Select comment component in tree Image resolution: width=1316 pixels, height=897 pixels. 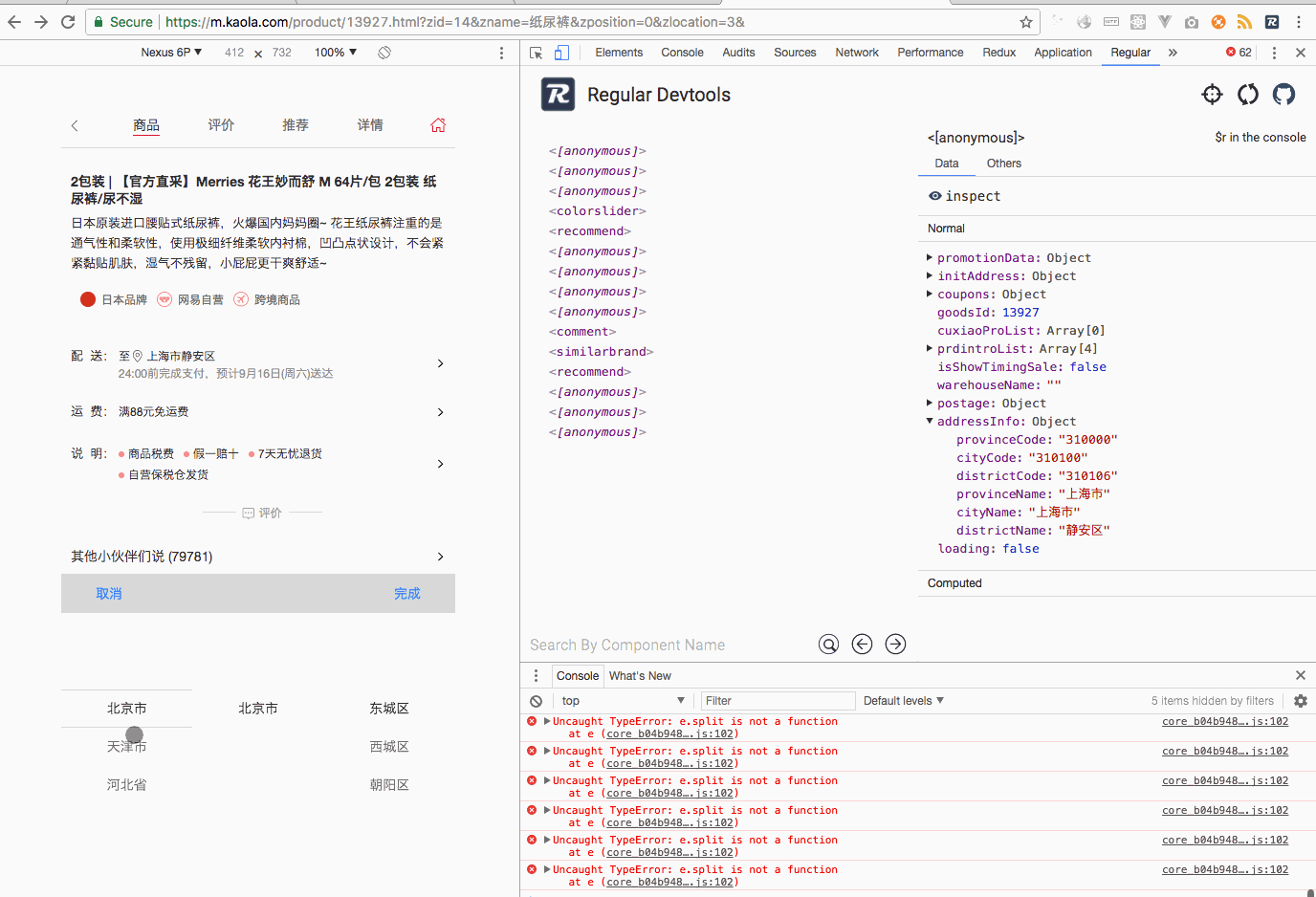[582, 332]
